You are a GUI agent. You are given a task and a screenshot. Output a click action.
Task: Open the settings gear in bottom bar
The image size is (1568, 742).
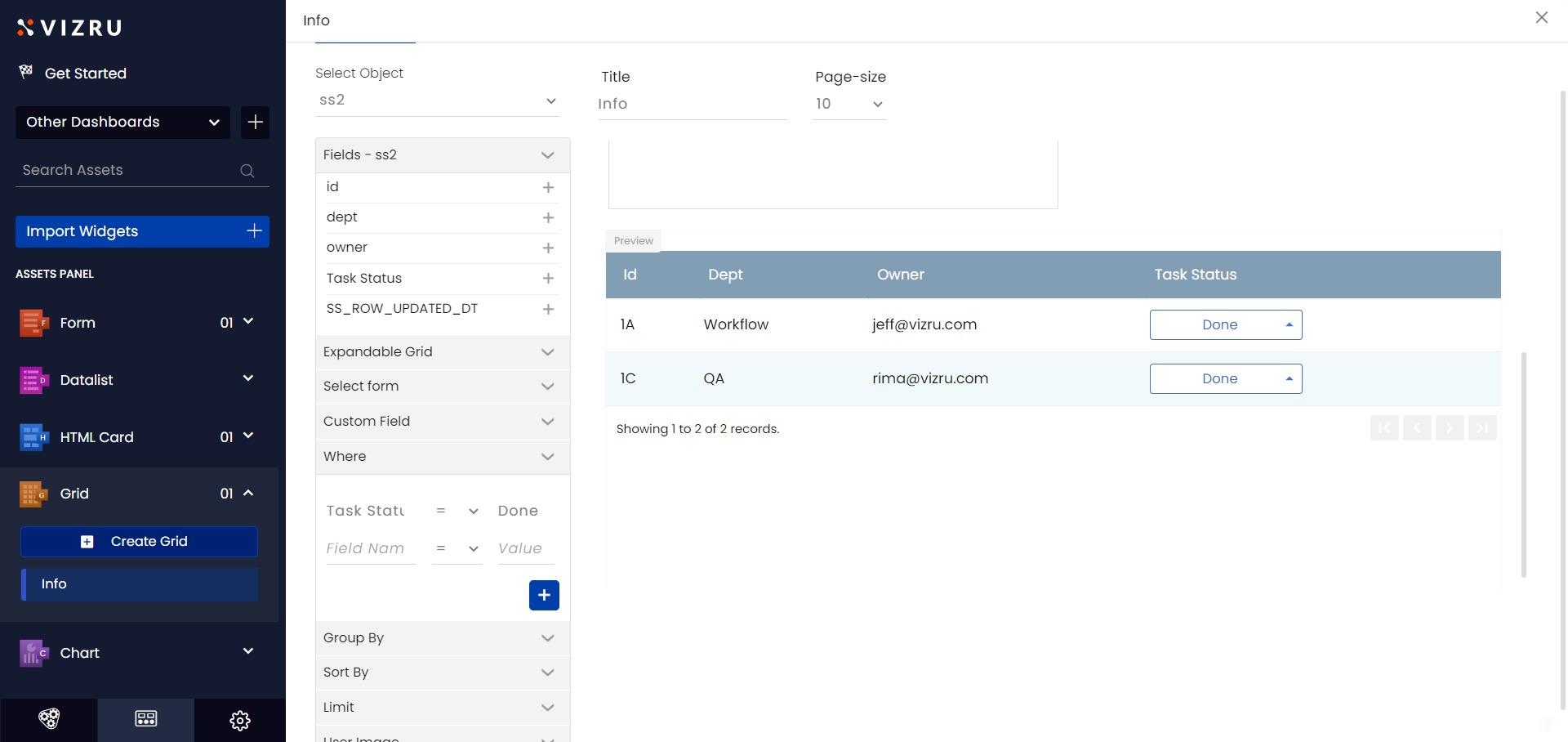240,720
